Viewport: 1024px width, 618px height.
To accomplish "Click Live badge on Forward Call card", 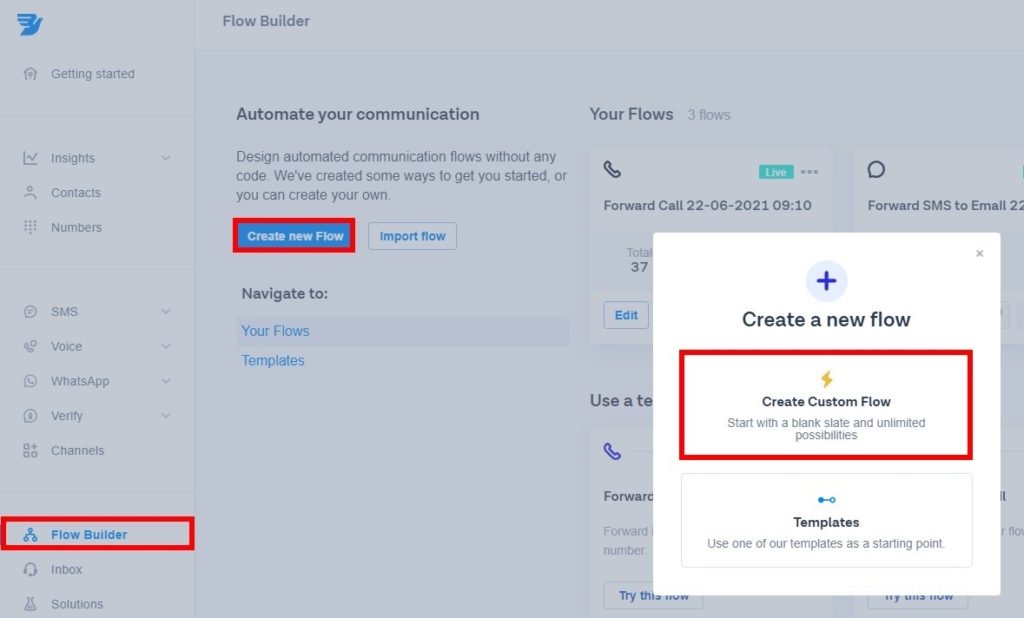I will tap(776, 172).
